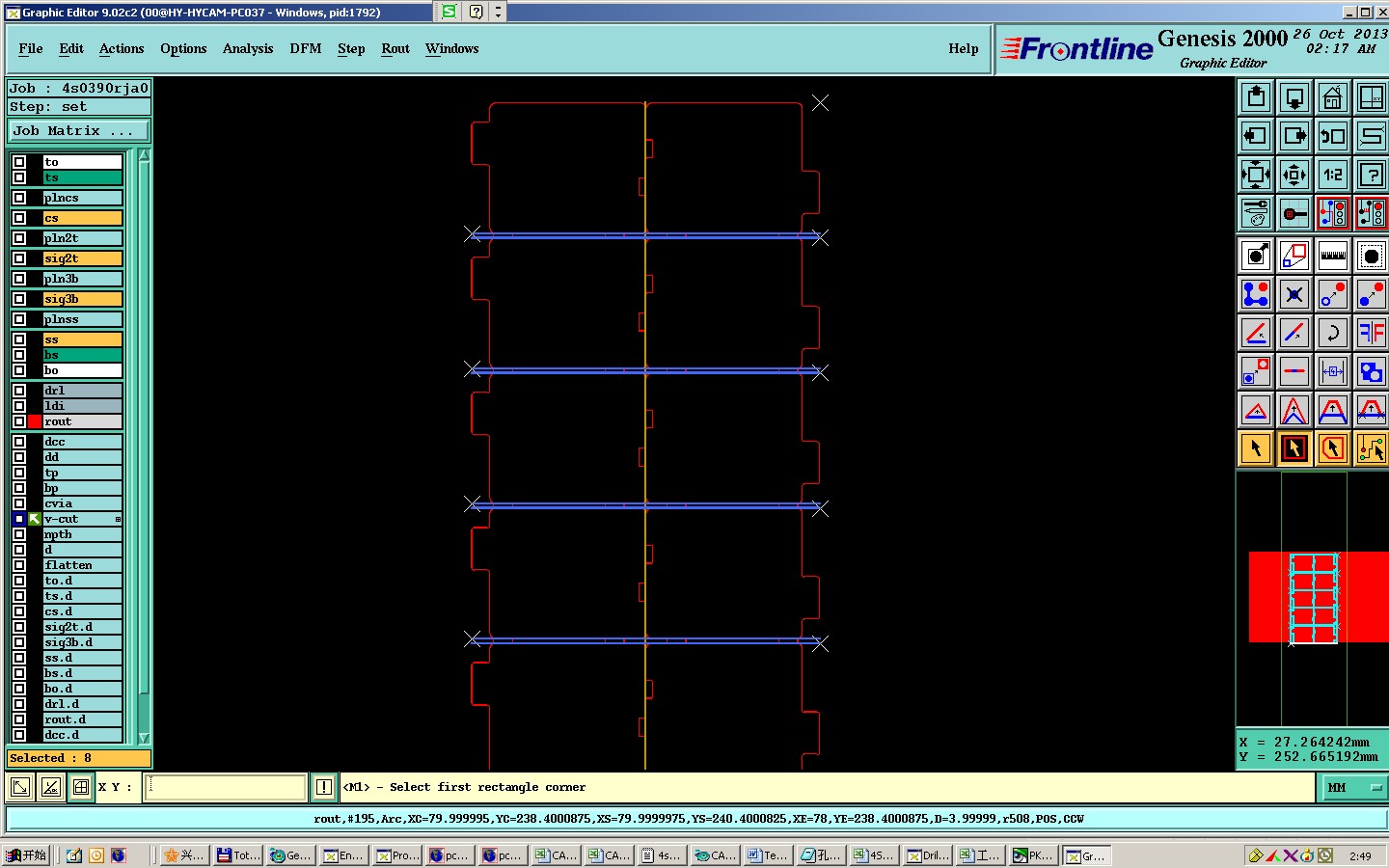The image size is (1389, 868).
Task: Click the red-blue angled line edit icon
Action: tap(1256, 333)
